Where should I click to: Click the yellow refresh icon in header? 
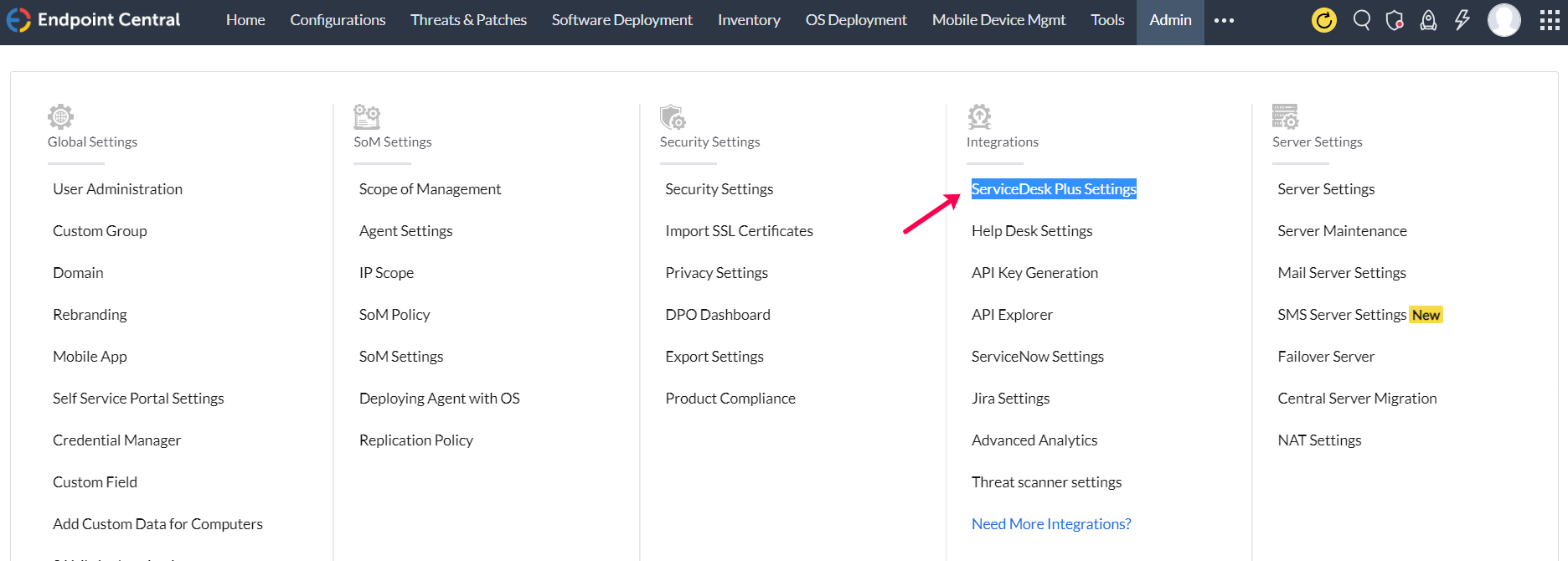tap(1323, 20)
